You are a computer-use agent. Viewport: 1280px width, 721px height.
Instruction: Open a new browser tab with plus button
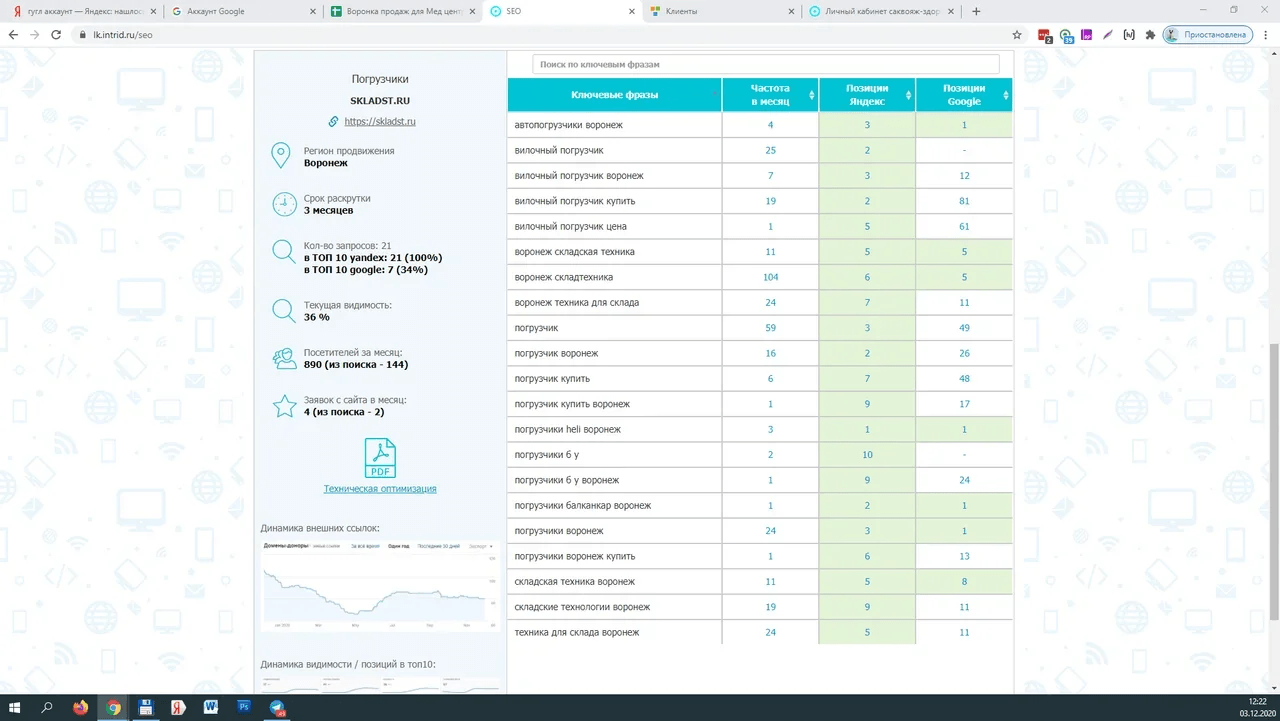pos(976,12)
